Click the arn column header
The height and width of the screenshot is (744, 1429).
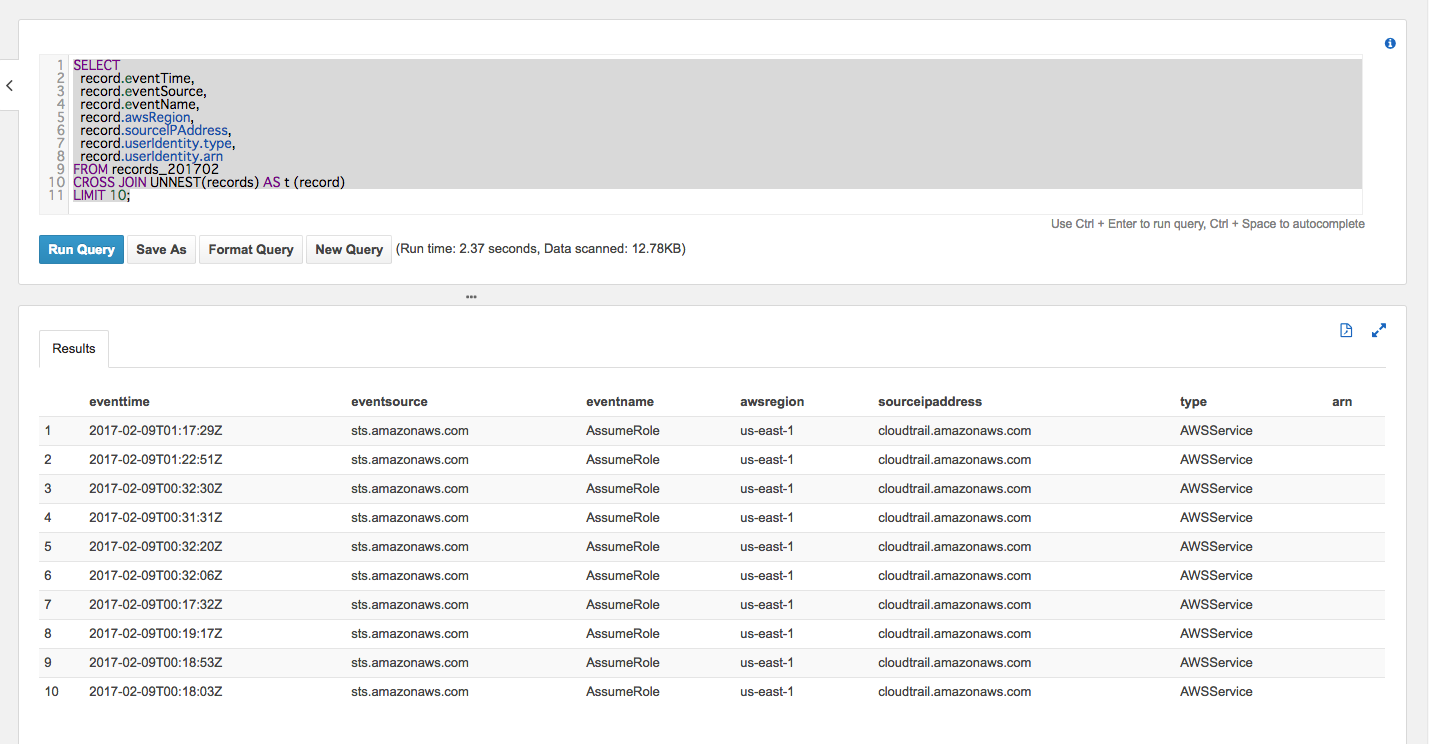tap(1341, 401)
